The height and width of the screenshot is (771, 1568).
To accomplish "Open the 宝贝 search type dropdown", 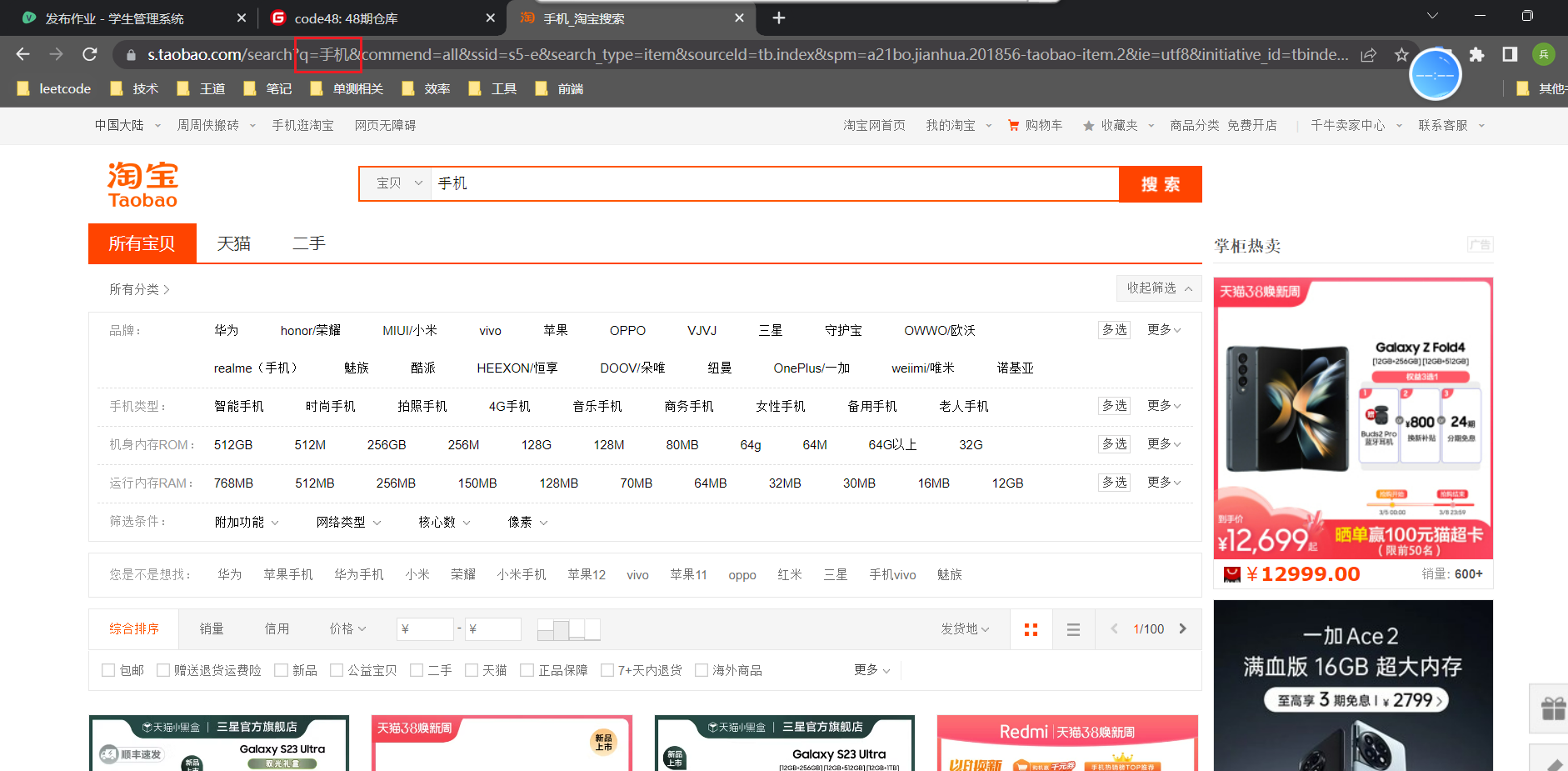I will [397, 183].
